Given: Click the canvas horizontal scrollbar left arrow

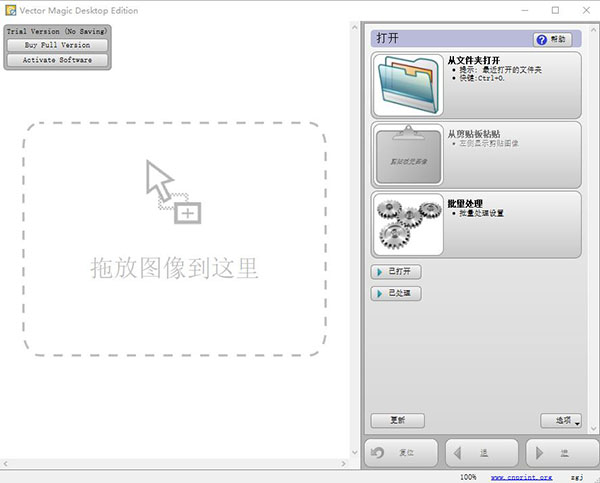Looking at the screenshot, I should [x=5, y=463].
